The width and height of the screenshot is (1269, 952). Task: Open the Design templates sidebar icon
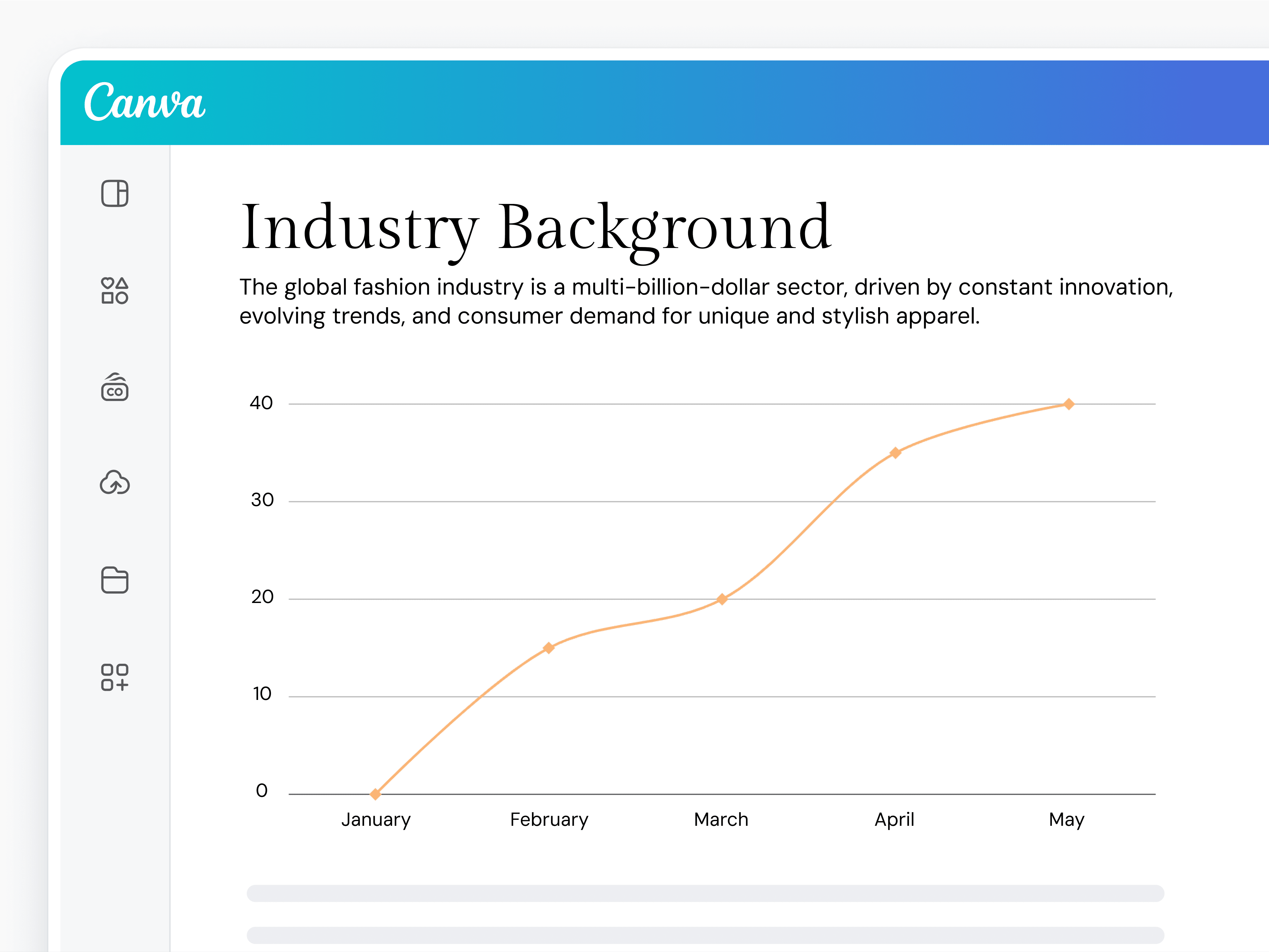(x=115, y=193)
